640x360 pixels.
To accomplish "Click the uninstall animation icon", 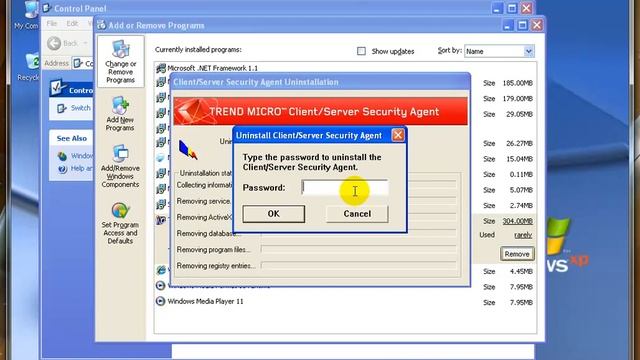I will [x=188, y=150].
